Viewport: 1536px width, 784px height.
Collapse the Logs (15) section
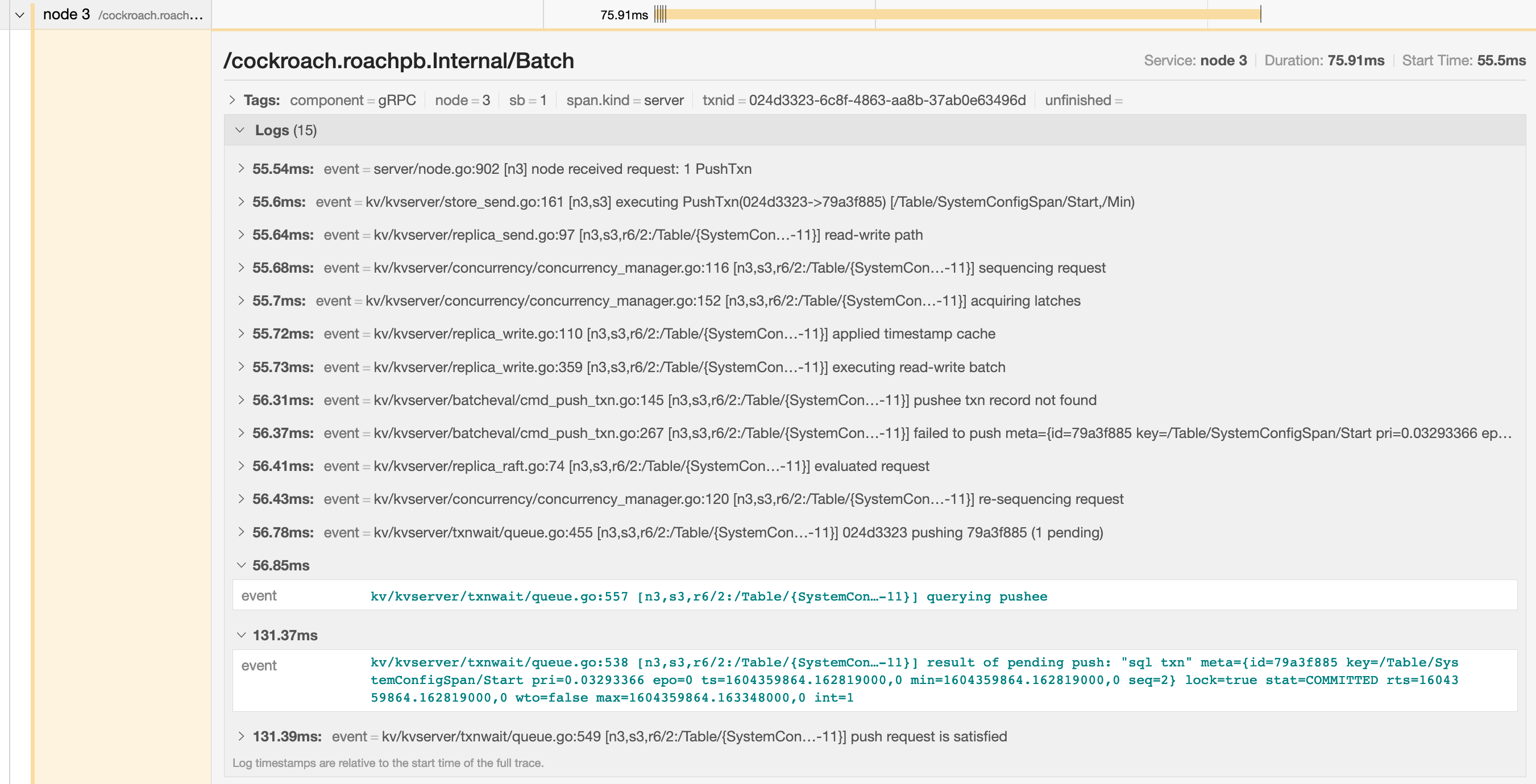click(x=241, y=130)
